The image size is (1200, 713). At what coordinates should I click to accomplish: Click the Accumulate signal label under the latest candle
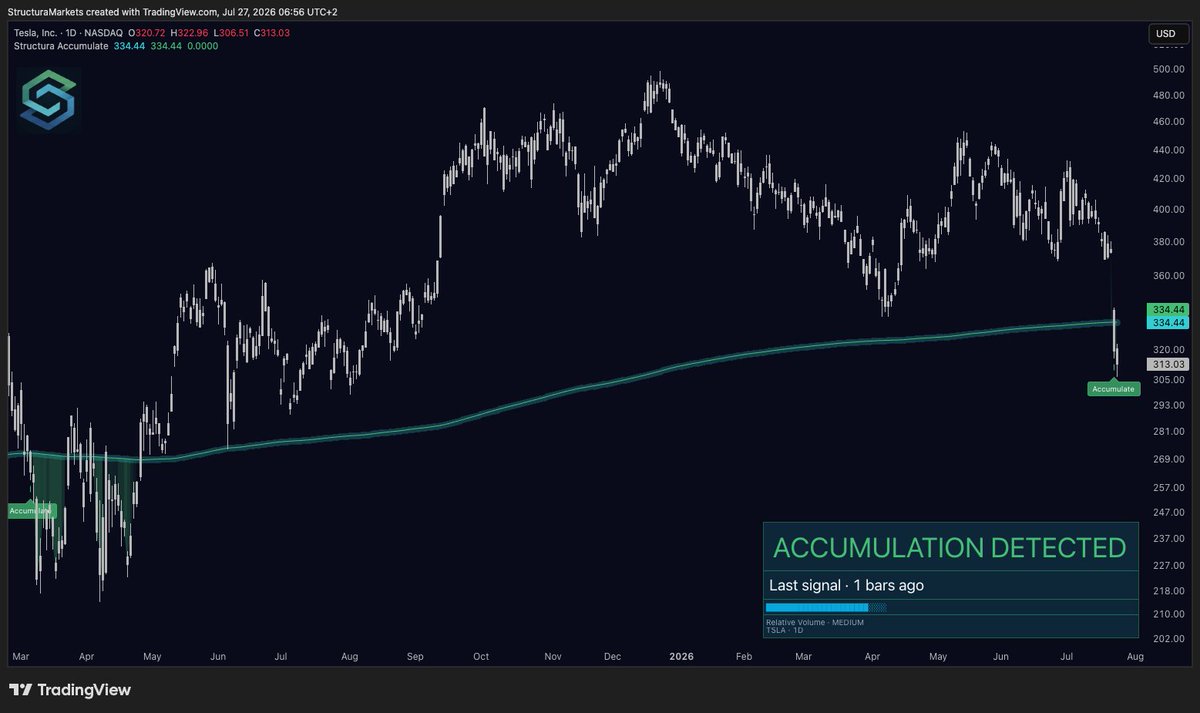point(1113,388)
